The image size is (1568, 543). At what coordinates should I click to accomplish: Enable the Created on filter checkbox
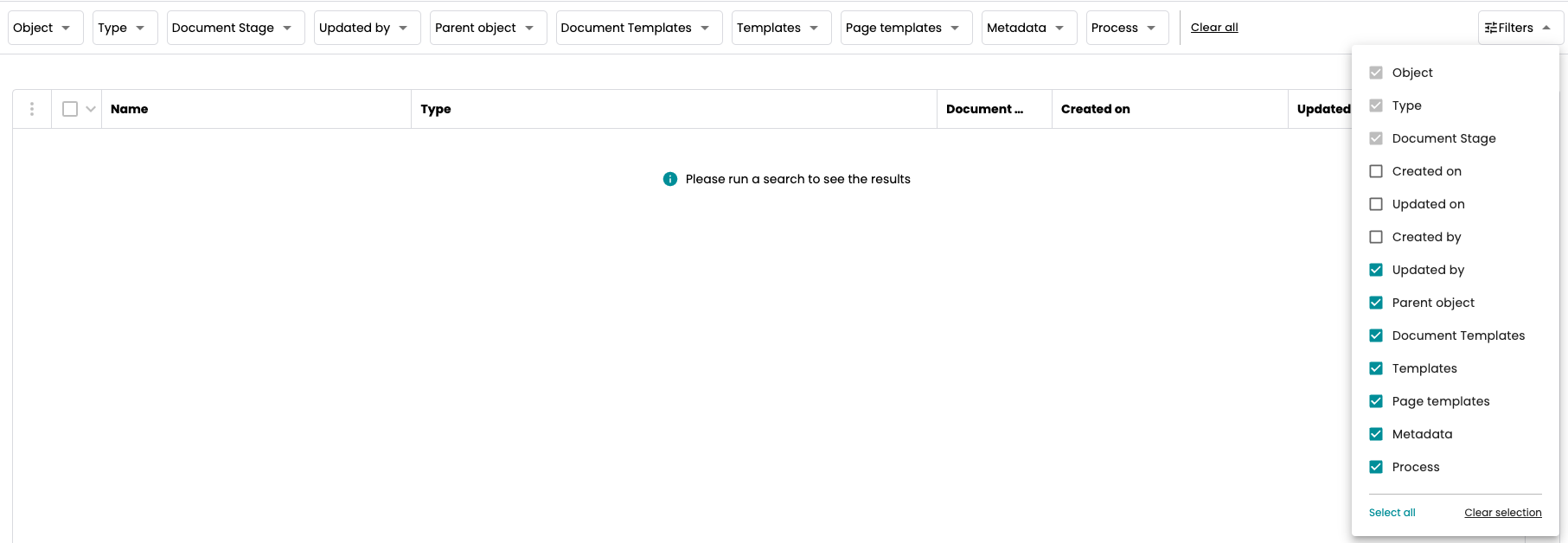[x=1376, y=171]
